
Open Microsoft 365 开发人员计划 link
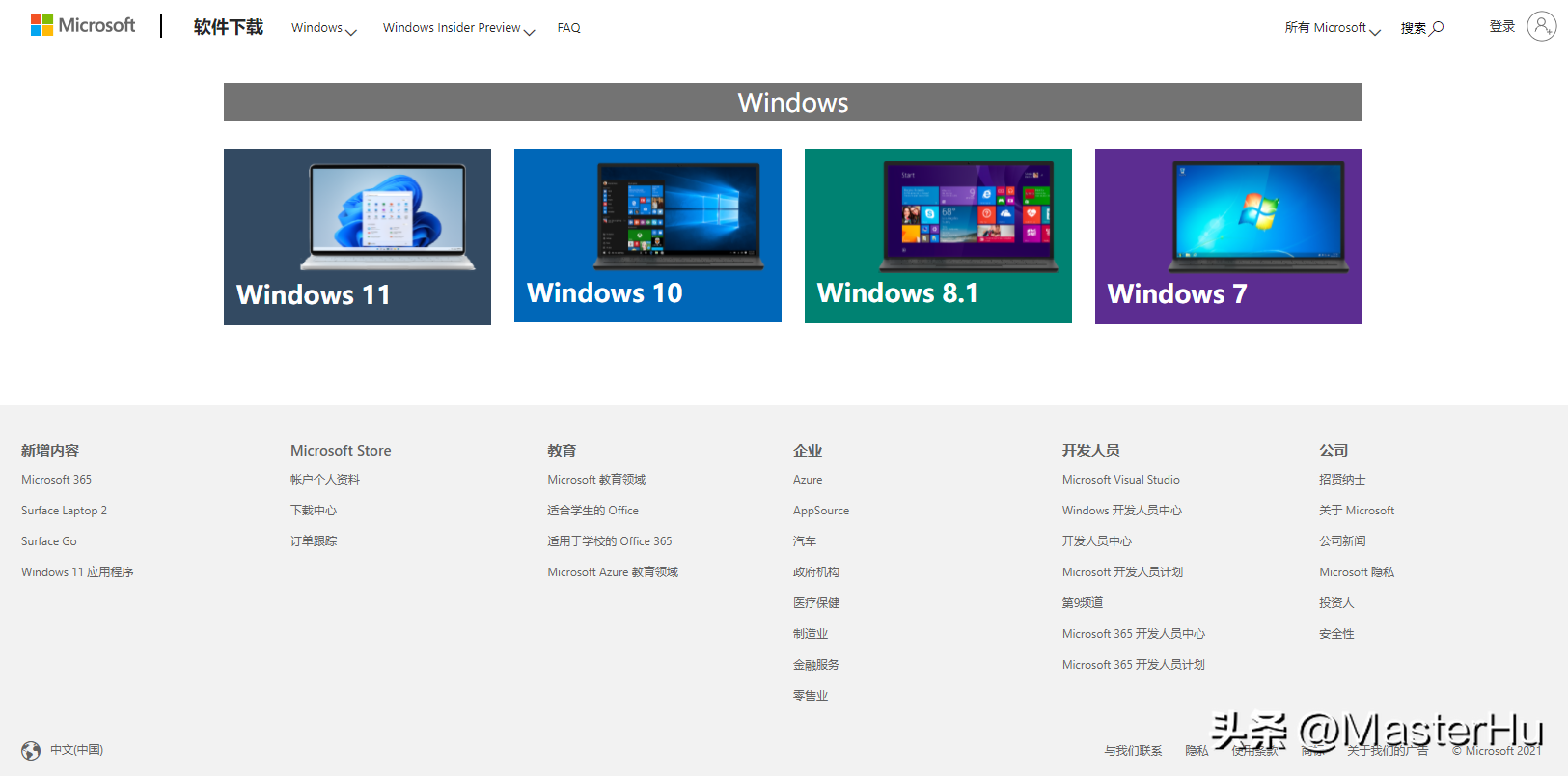(1134, 665)
